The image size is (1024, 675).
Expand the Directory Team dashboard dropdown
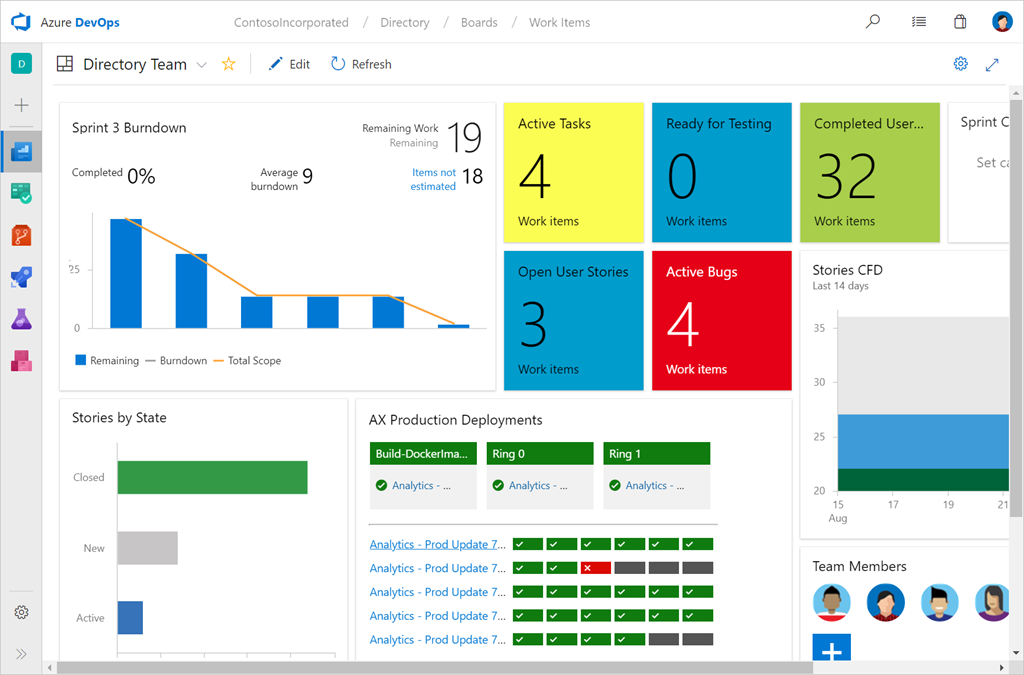coord(201,65)
